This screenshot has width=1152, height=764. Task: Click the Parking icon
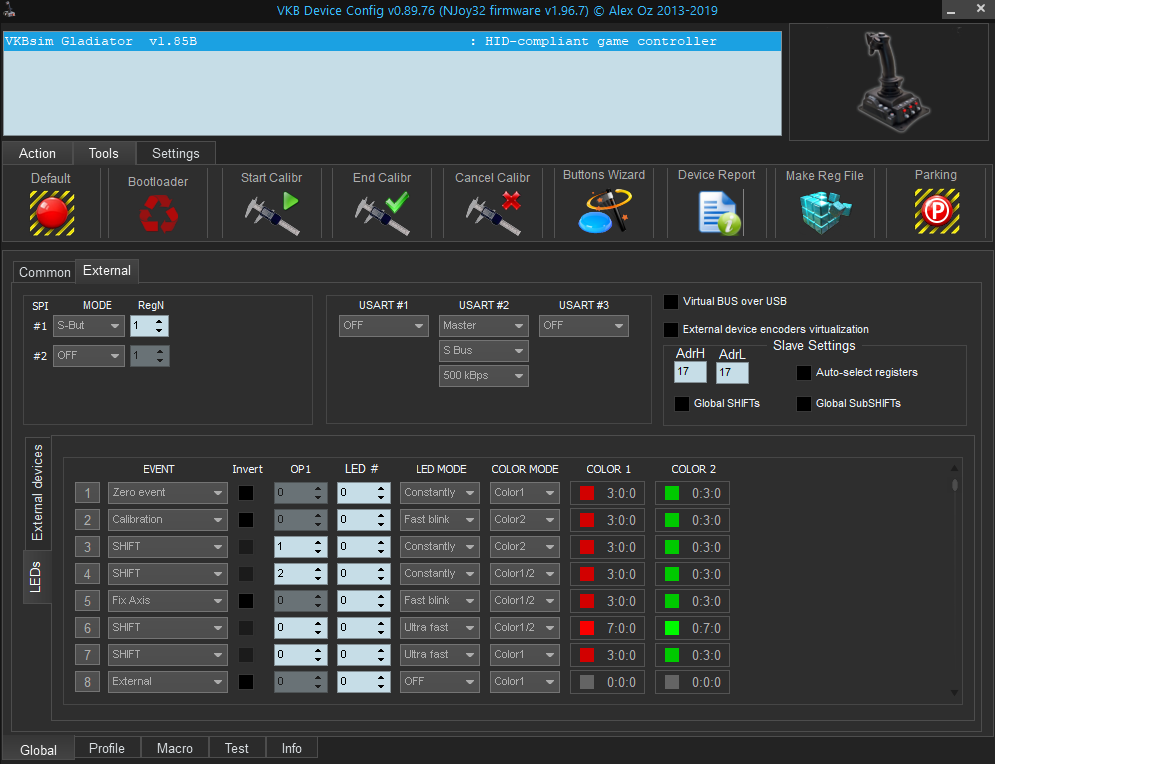click(936, 211)
